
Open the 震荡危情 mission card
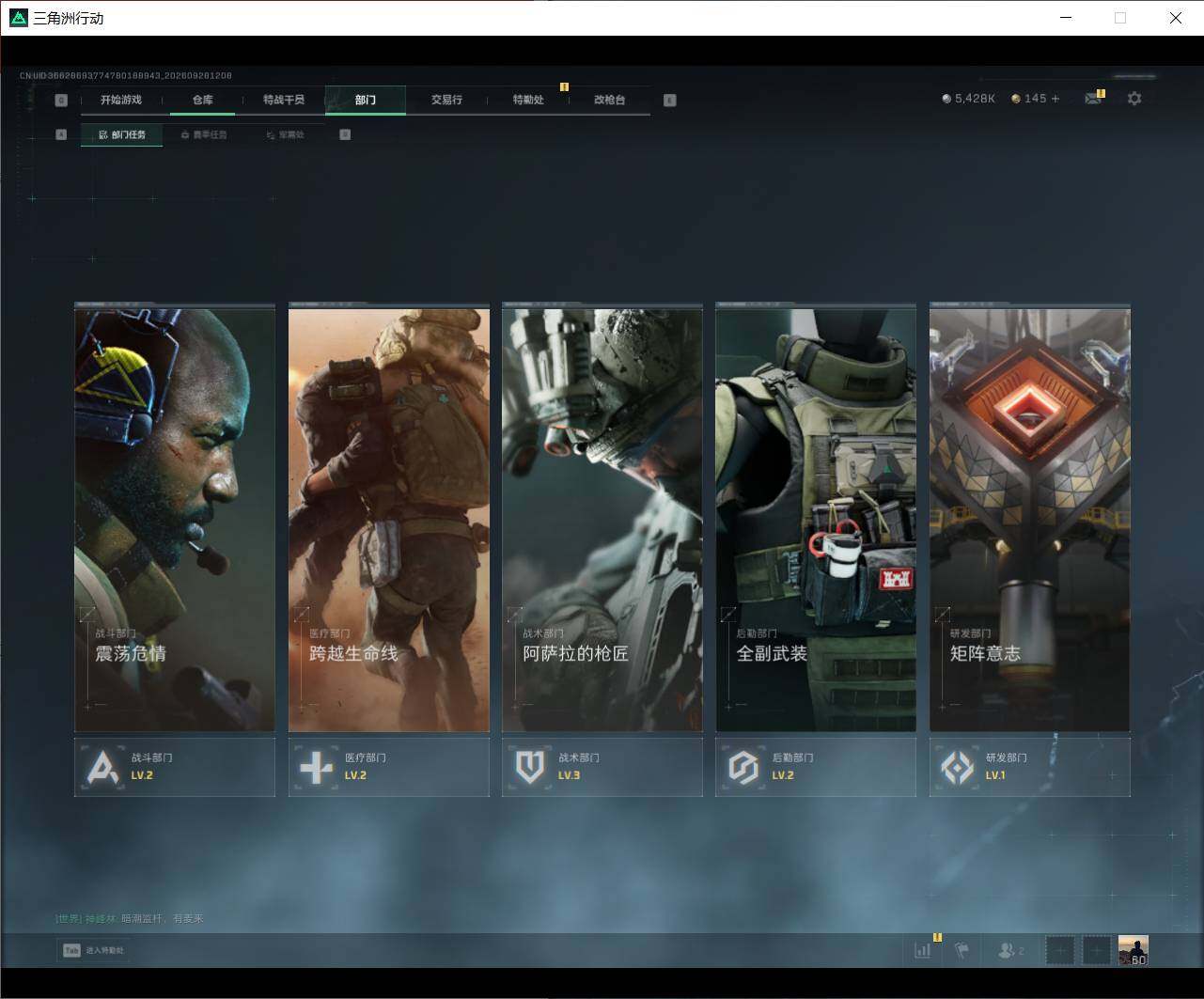175,519
